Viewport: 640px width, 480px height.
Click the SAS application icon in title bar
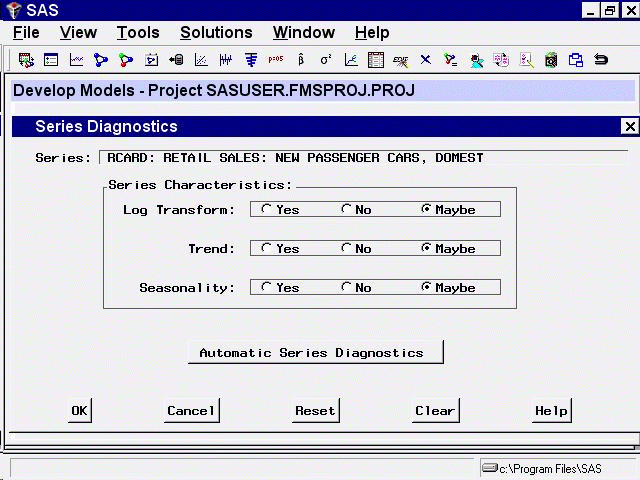tap(13, 10)
